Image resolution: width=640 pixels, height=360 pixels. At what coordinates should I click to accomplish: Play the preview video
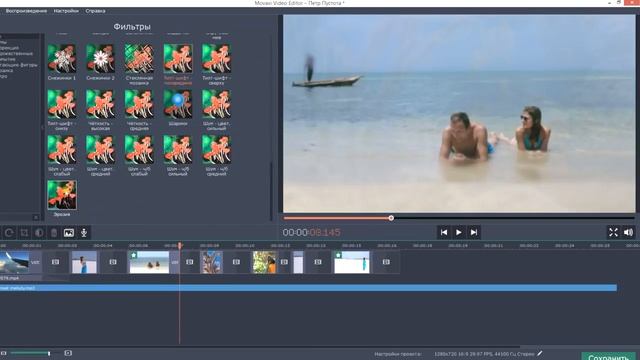click(x=459, y=232)
